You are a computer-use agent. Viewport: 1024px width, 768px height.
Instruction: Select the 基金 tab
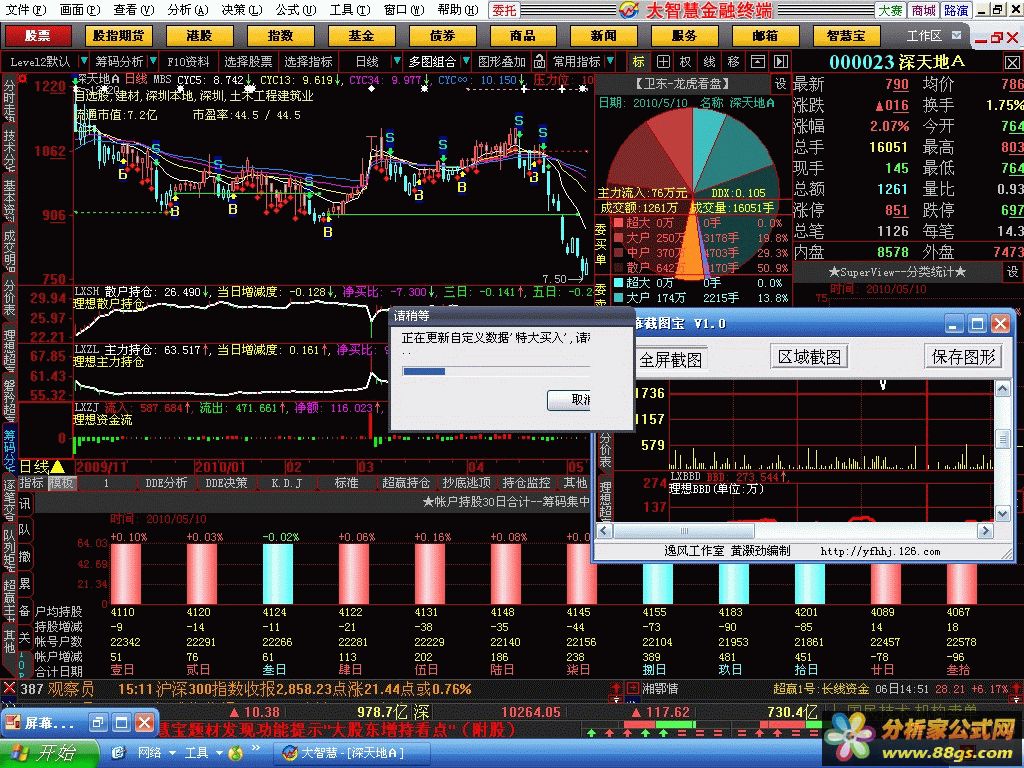360,35
